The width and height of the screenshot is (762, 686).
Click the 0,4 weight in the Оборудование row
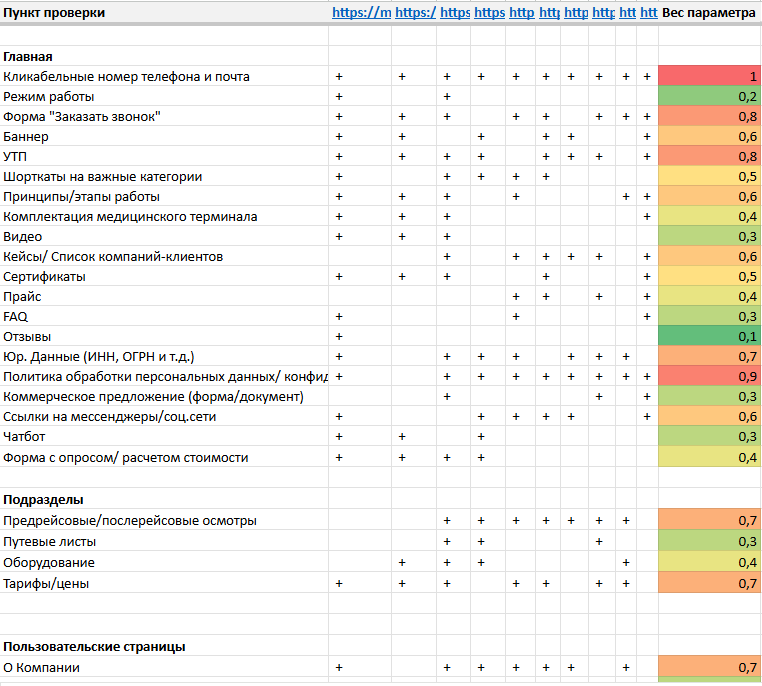coord(710,562)
